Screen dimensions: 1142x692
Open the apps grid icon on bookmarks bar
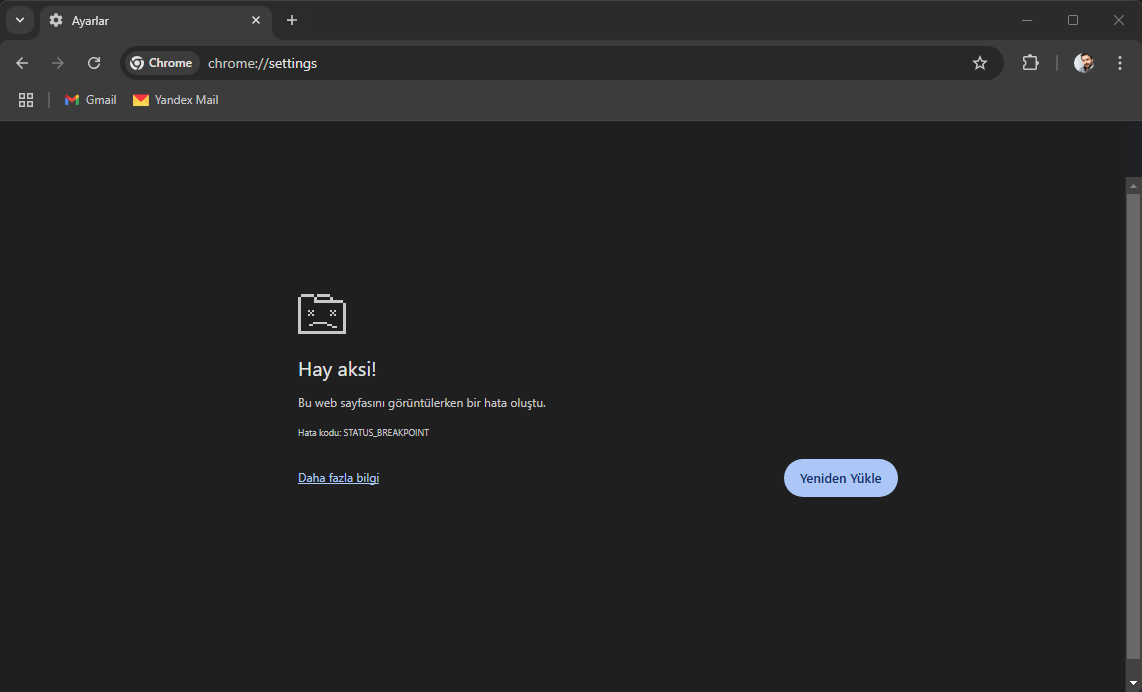(25, 99)
